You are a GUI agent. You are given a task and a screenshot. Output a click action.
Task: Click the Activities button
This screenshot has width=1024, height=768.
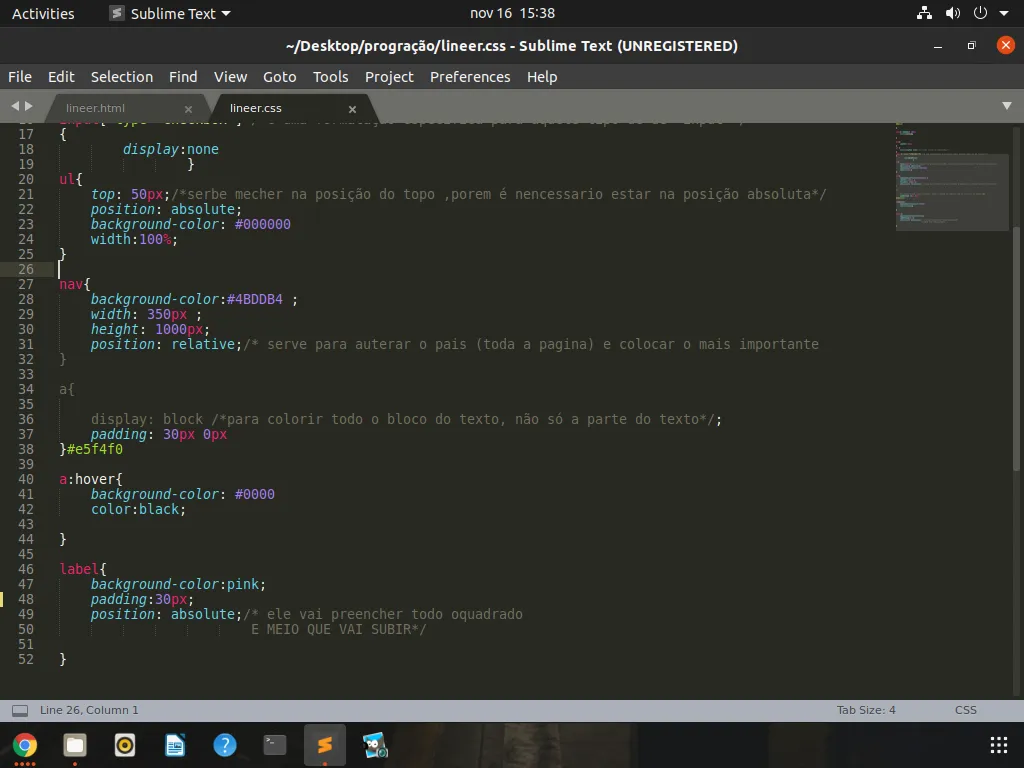pyautogui.click(x=43, y=13)
